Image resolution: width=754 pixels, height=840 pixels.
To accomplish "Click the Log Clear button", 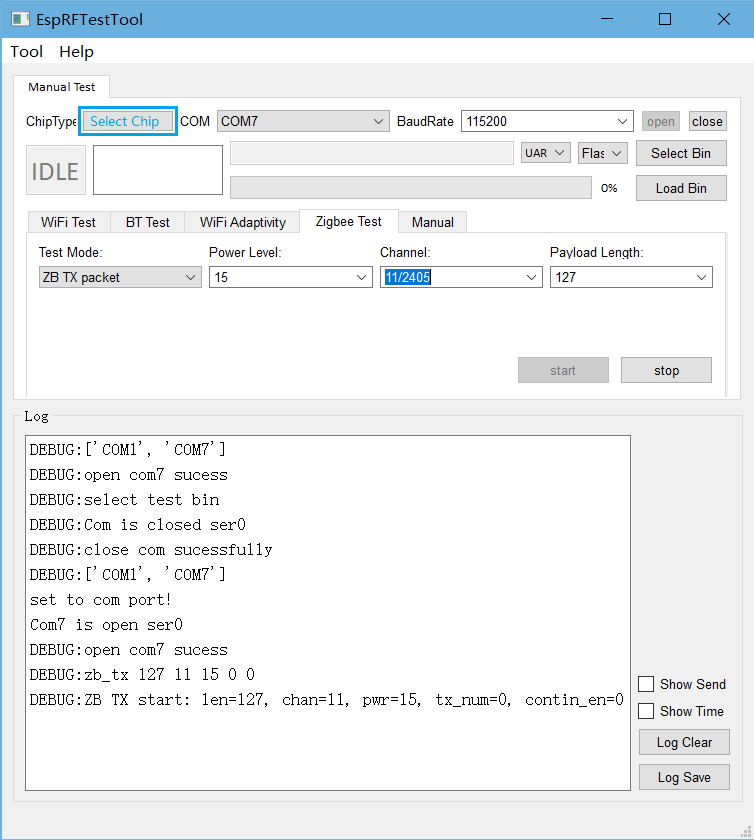I will click(x=684, y=742).
